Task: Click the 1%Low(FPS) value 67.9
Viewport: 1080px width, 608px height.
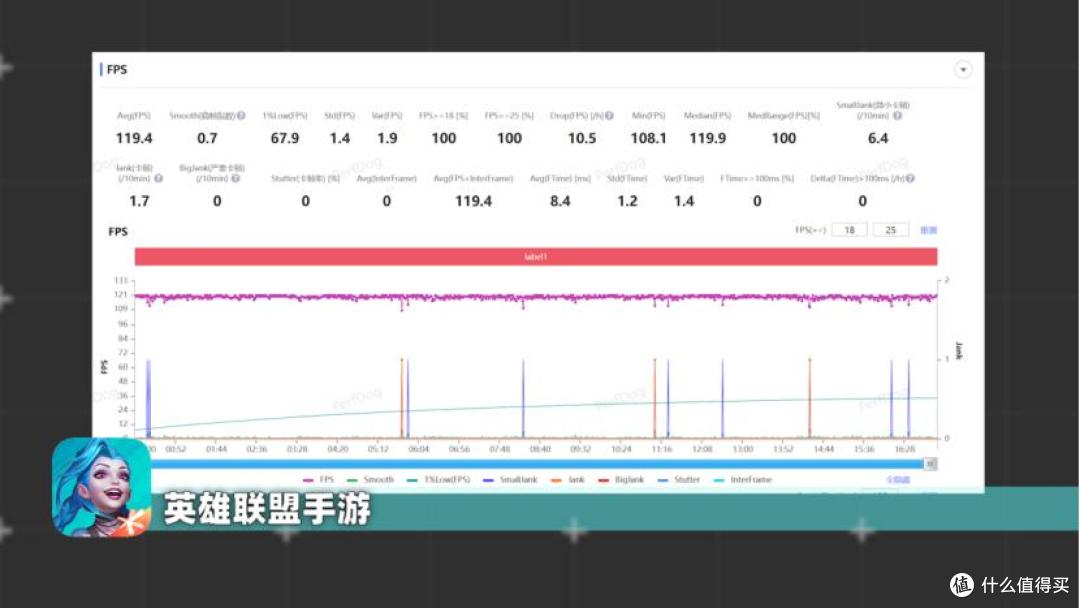Action: click(x=284, y=138)
